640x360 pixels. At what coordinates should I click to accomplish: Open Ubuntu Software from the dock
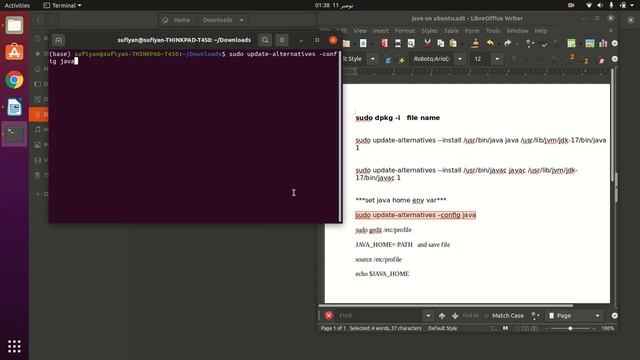point(14,52)
